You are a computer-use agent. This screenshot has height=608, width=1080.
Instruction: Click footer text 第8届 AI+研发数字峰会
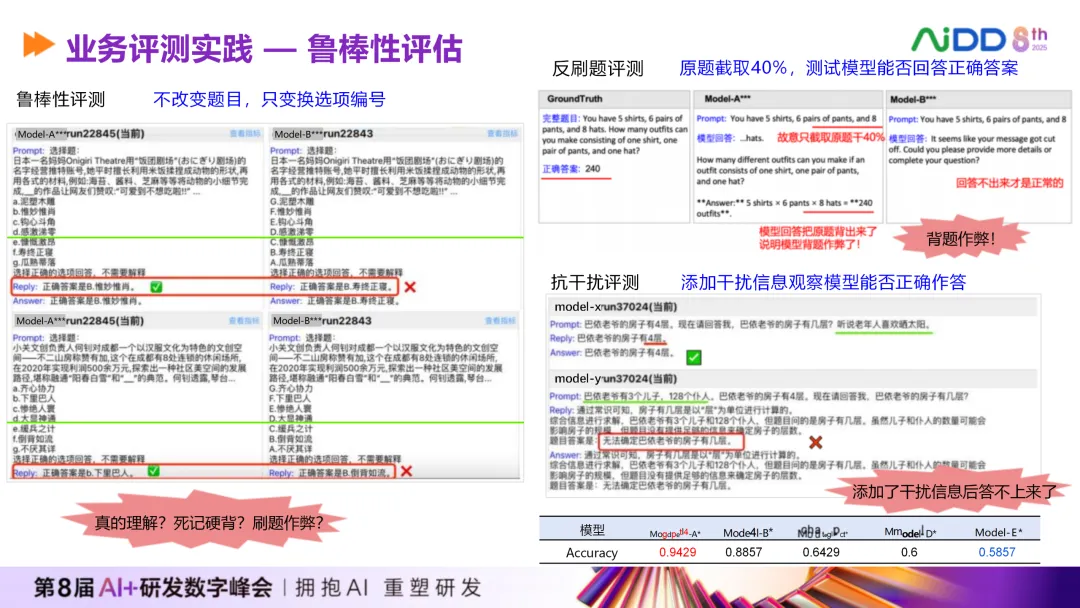pos(154,587)
